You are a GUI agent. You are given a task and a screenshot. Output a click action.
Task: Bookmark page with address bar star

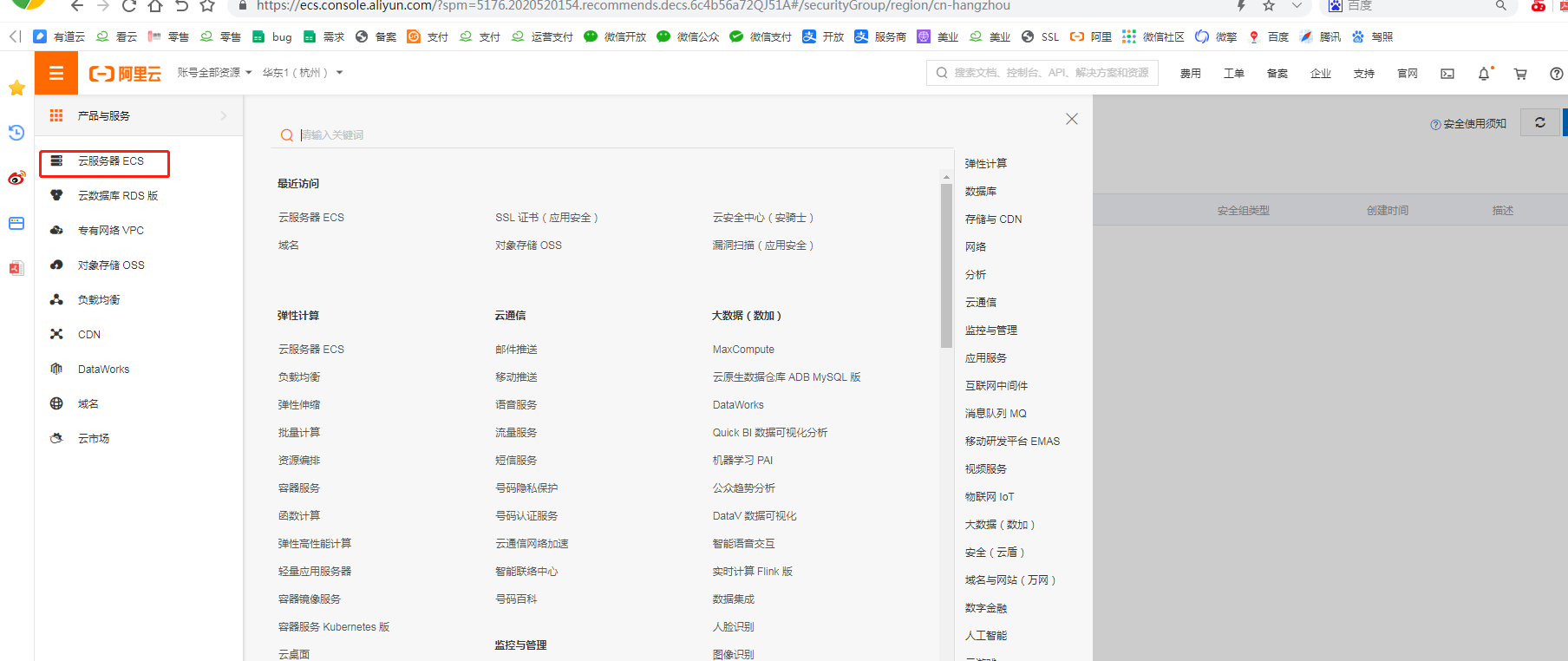click(x=1269, y=6)
